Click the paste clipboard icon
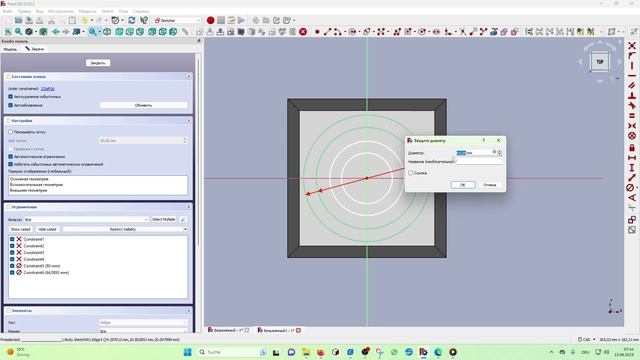 (x=72, y=20)
